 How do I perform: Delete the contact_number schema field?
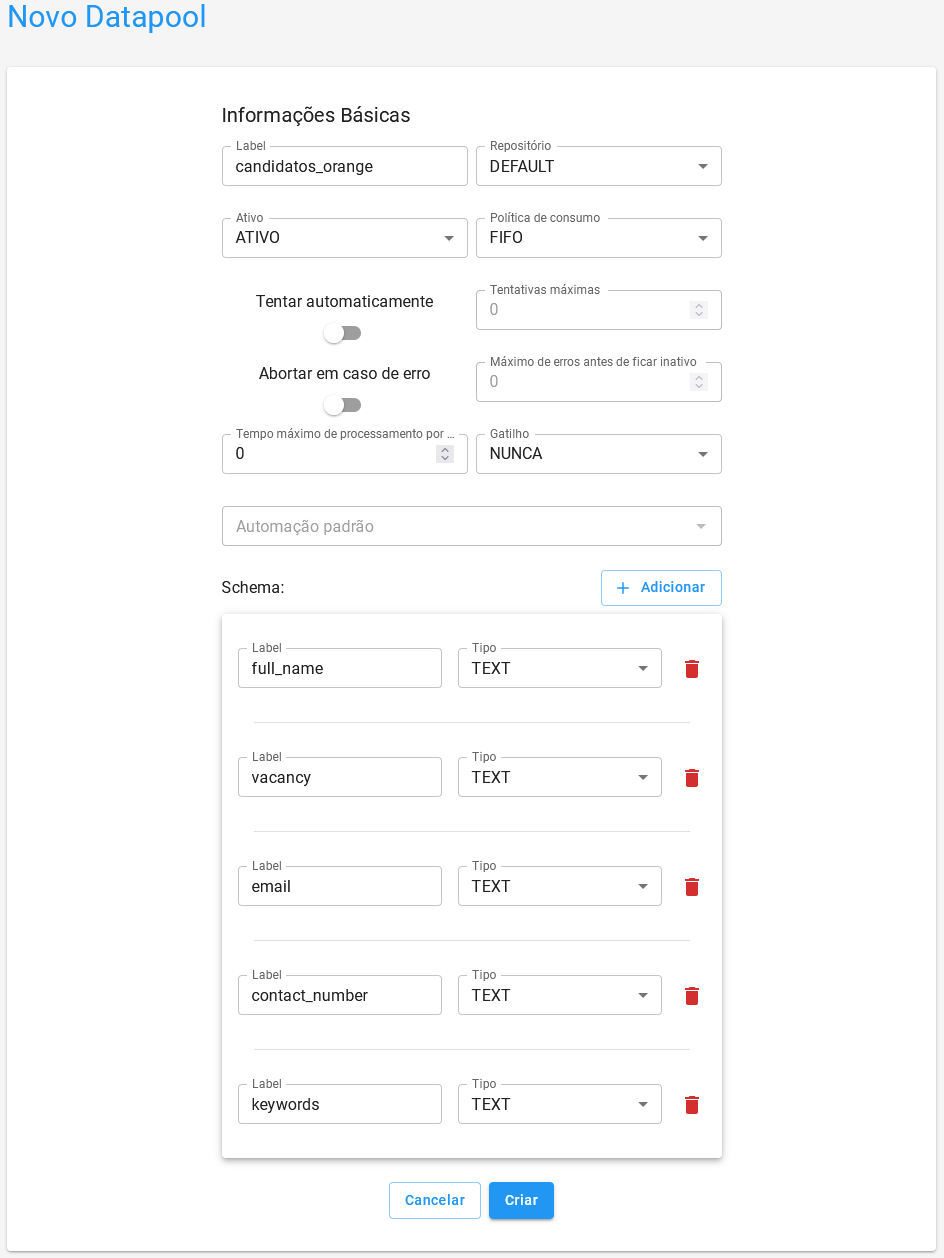[x=691, y=995]
